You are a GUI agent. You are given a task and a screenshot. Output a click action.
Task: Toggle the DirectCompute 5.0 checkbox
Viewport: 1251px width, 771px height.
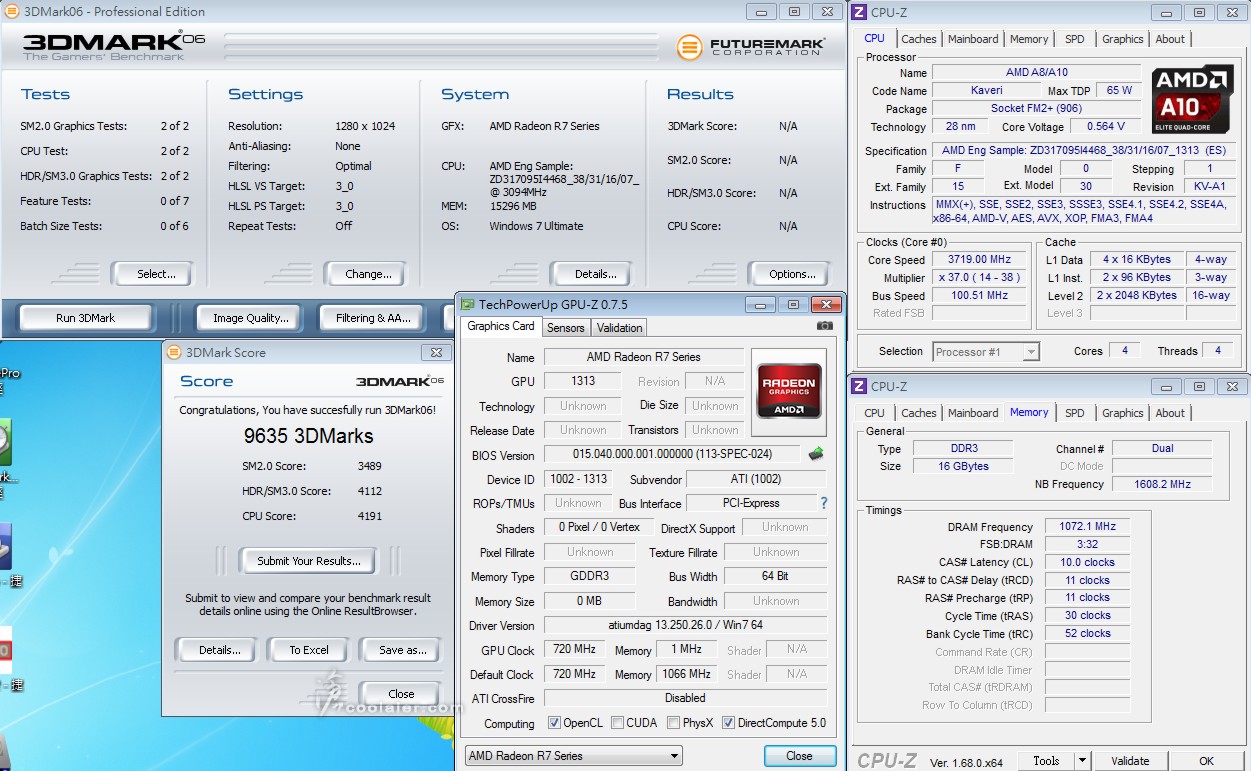click(x=728, y=723)
